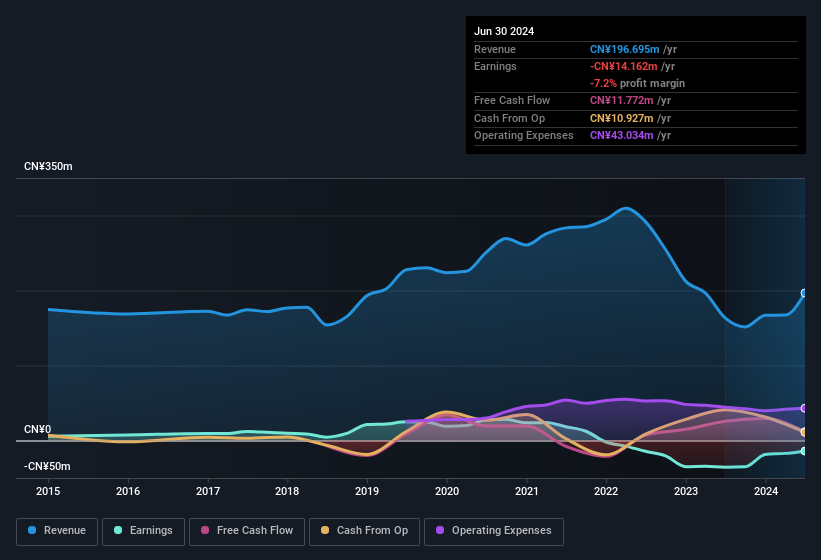
Task: Click the 2022 x-axis label
Action: tap(606, 491)
